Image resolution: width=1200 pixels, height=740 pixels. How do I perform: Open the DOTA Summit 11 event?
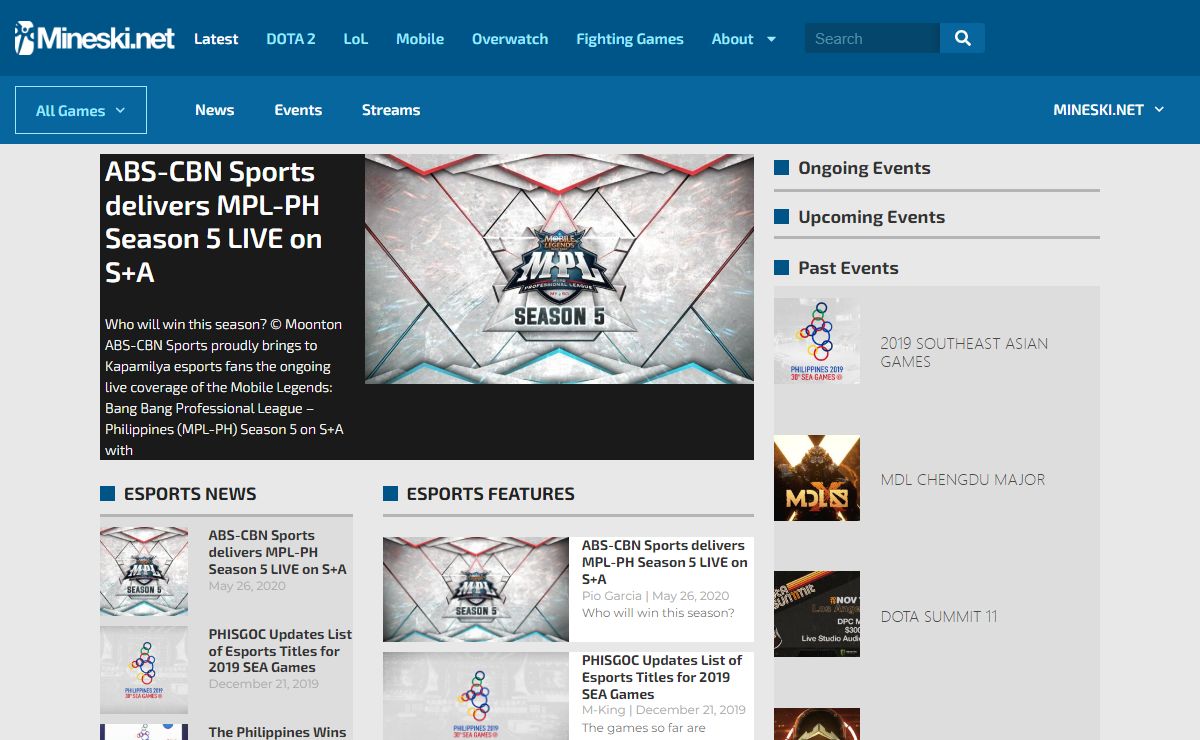point(939,616)
